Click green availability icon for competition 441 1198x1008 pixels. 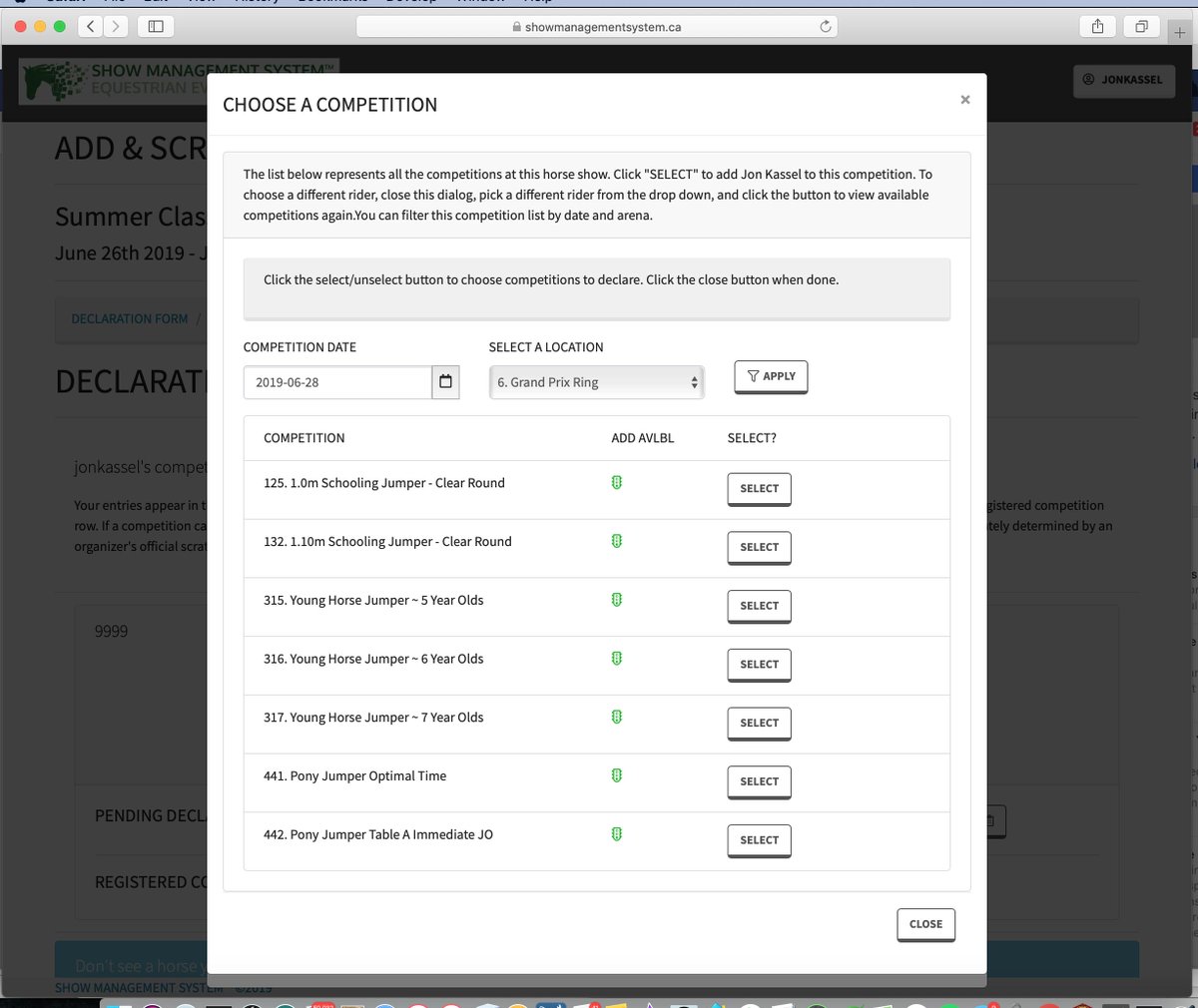tap(617, 775)
